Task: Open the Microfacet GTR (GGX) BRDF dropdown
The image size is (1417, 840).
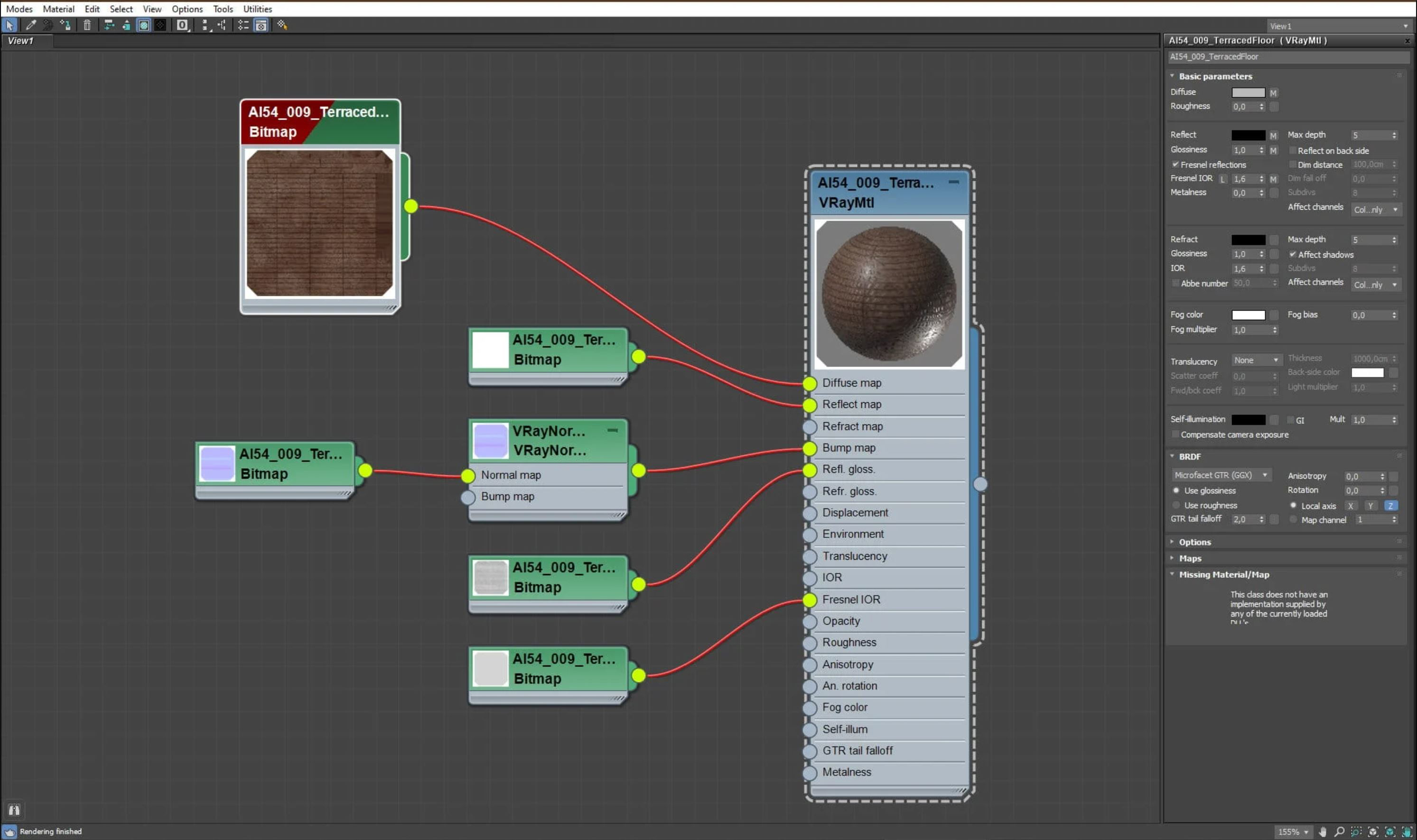Action: click(x=1221, y=475)
